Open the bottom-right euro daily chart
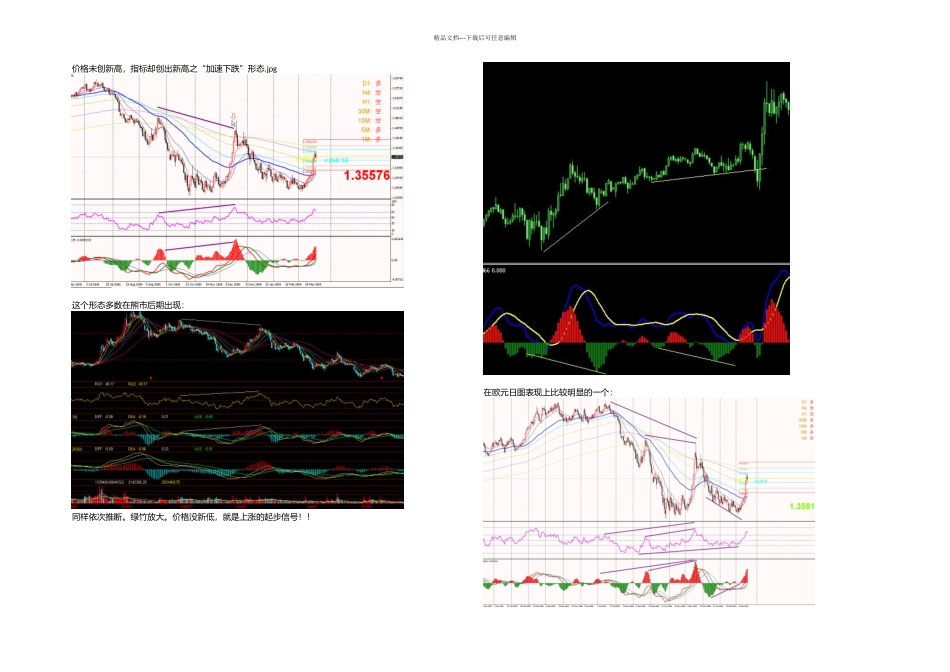The width and height of the screenshot is (950, 672). (x=649, y=502)
